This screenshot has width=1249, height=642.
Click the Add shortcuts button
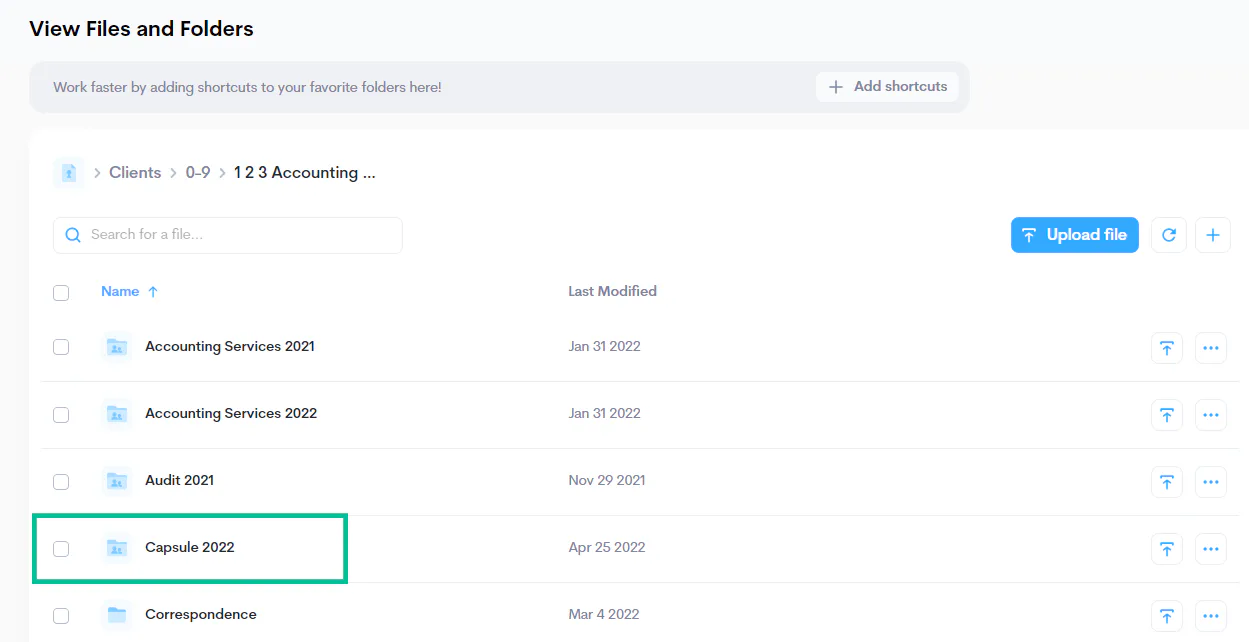tap(886, 86)
